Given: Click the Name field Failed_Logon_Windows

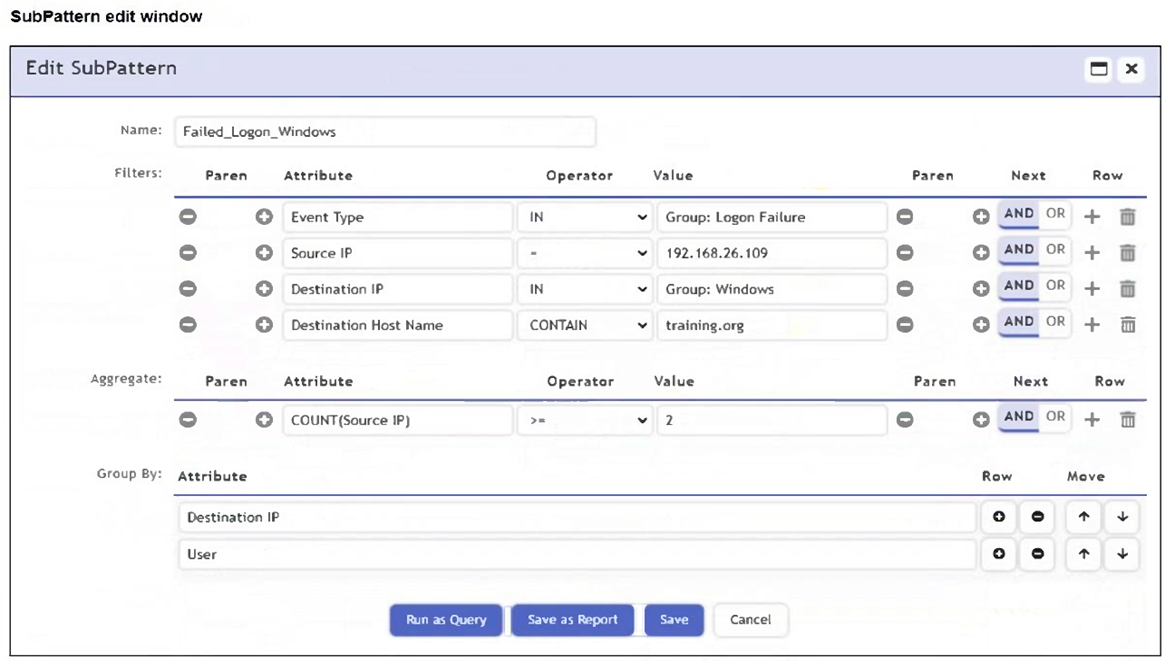Looking at the screenshot, I should point(384,132).
